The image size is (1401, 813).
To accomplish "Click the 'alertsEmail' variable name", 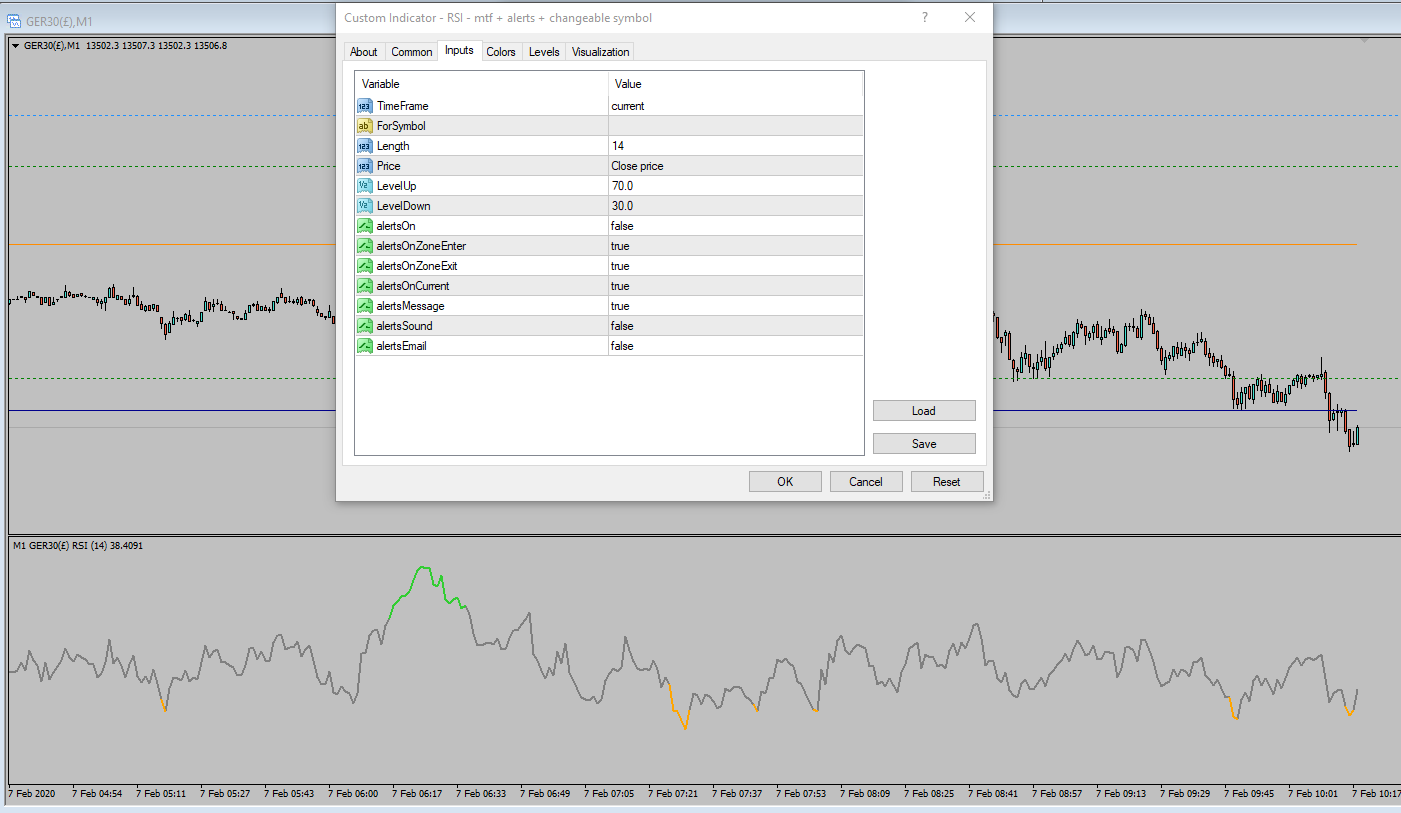I will tap(402, 346).
